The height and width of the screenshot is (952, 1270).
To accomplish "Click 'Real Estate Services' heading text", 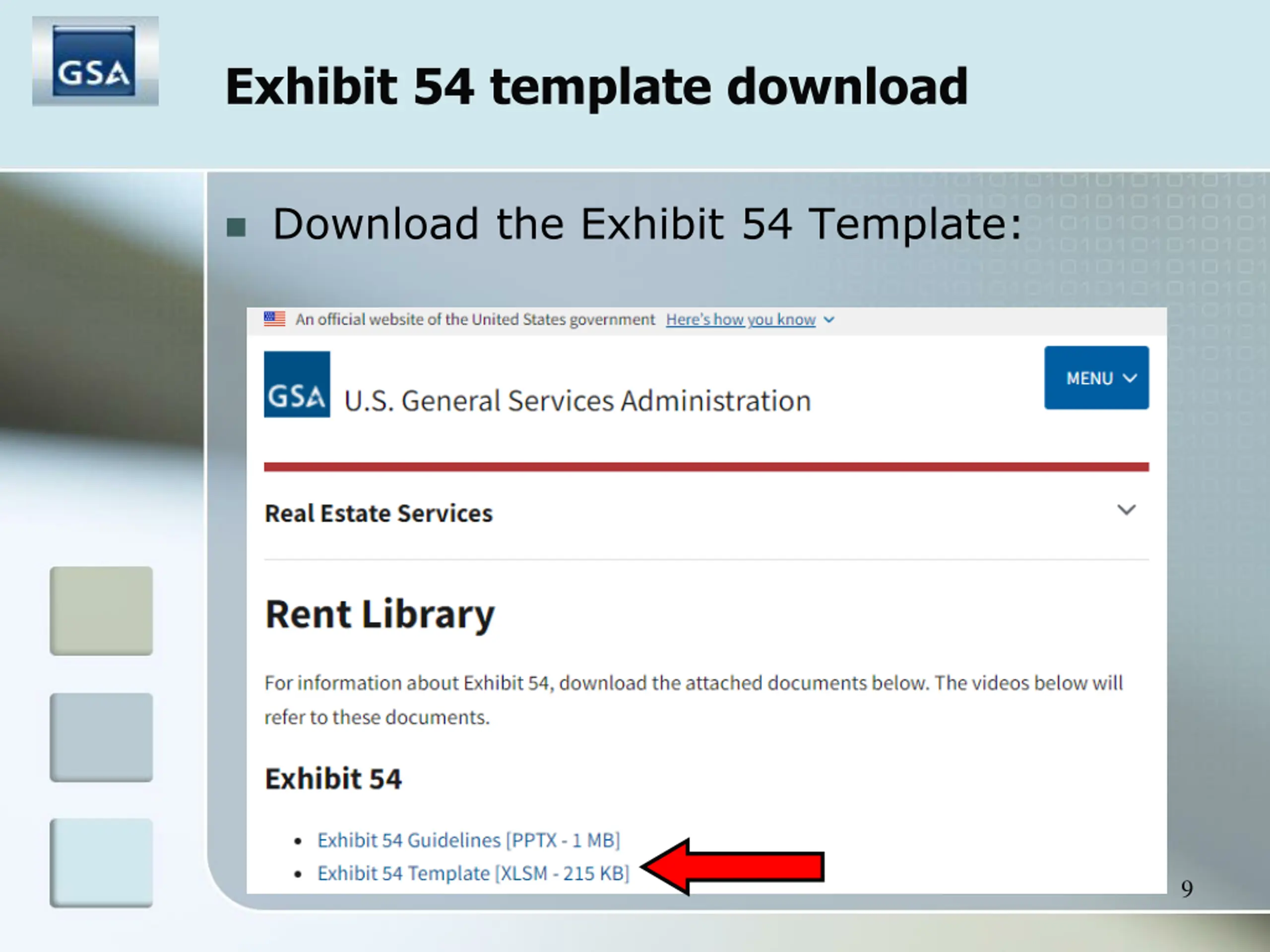I will click(379, 514).
